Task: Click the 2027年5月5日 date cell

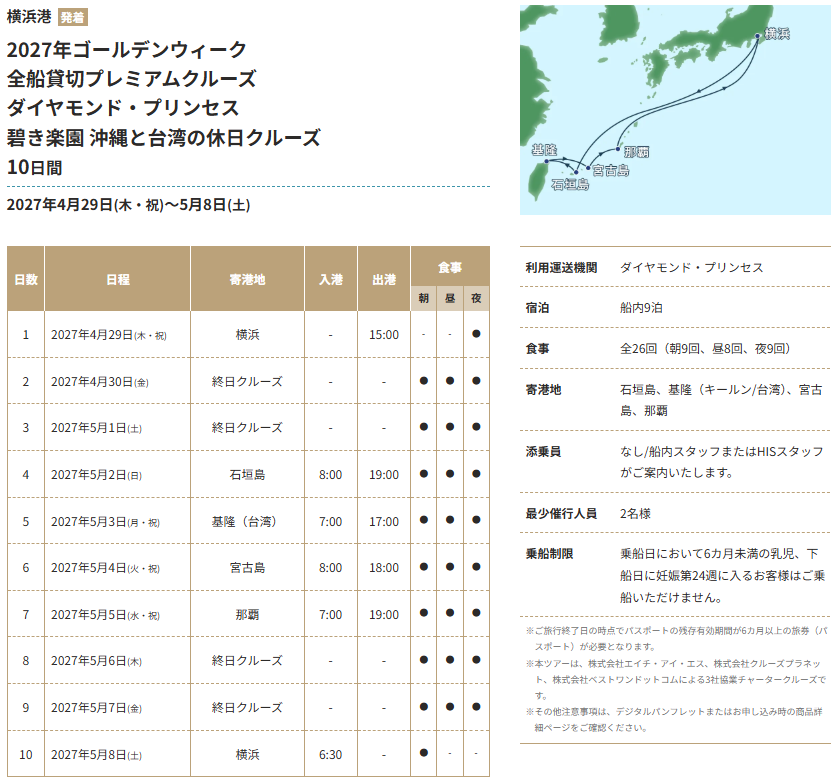Action: (105, 615)
